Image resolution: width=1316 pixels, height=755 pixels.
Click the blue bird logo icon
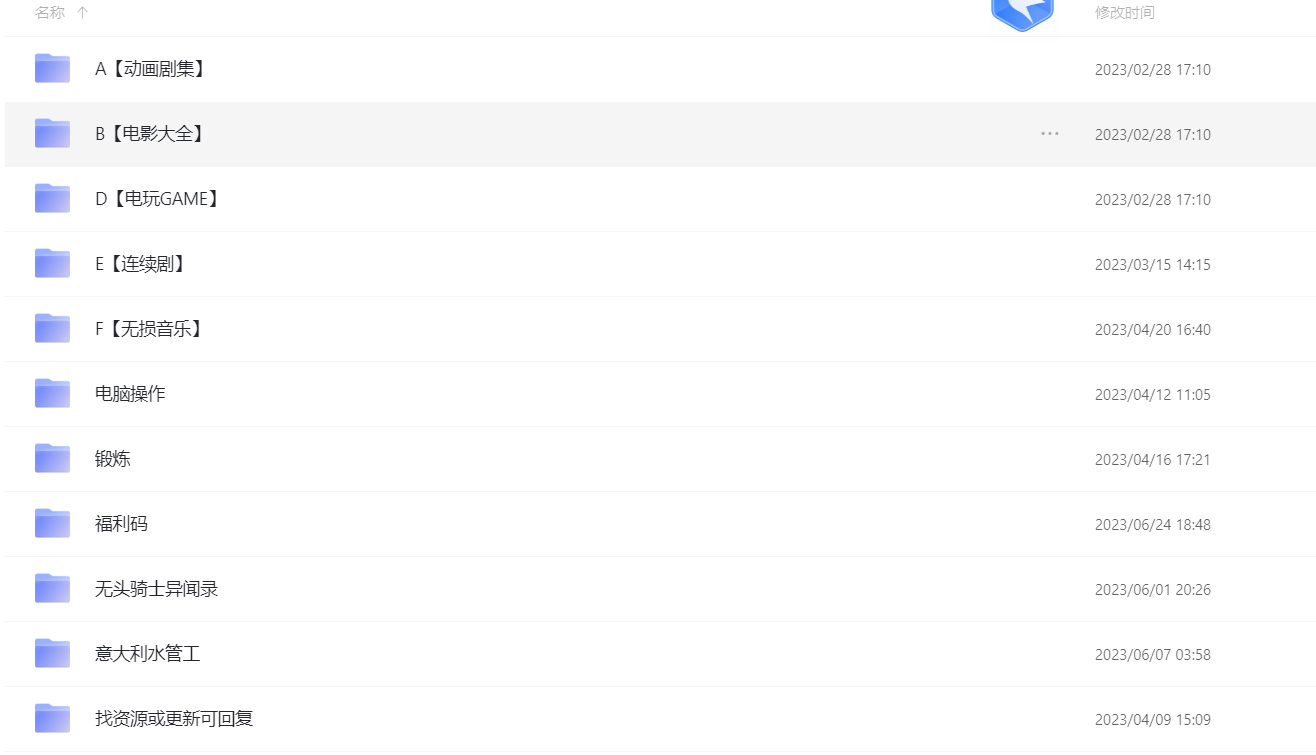pyautogui.click(x=1022, y=14)
